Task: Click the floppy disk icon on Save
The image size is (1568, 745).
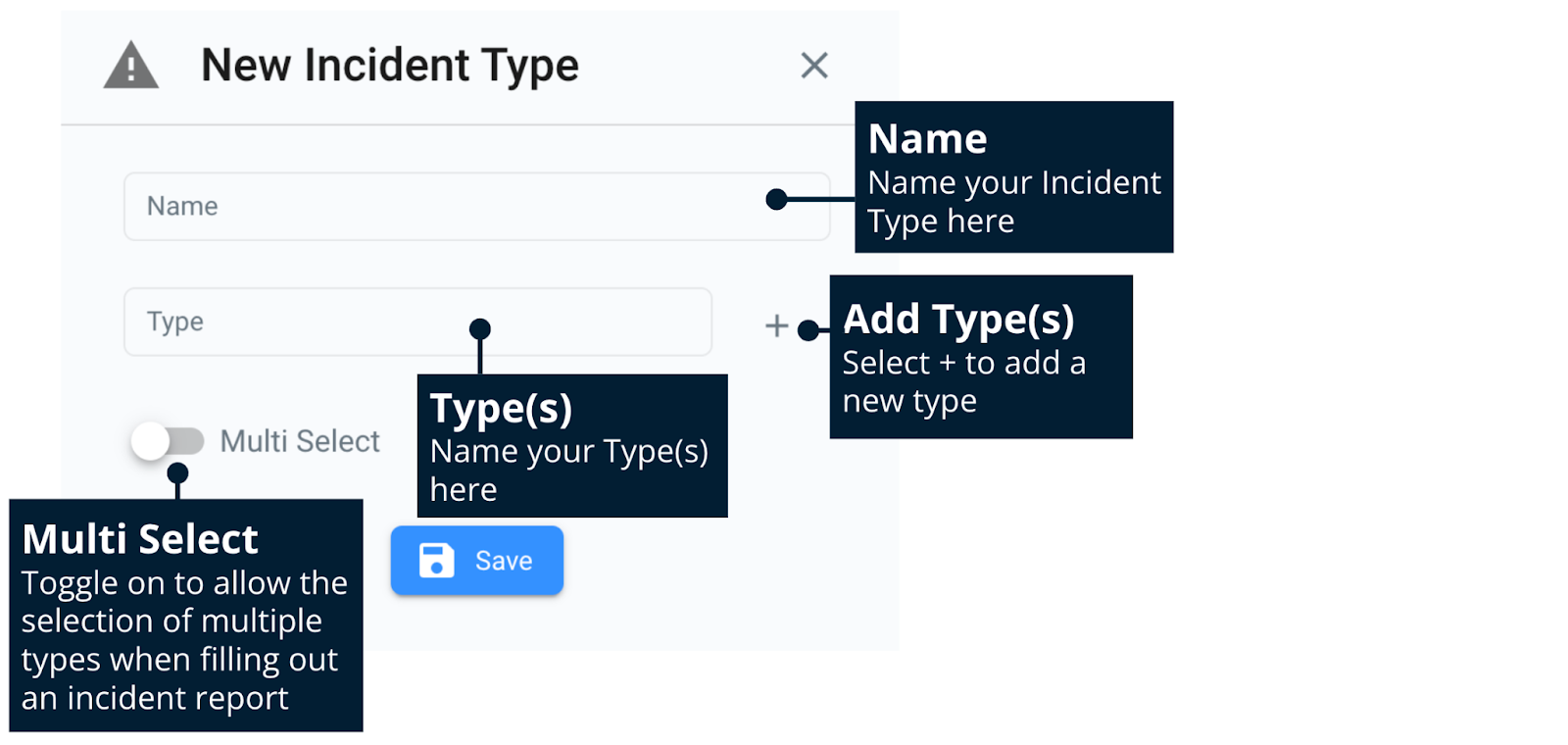Action: coord(436,561)
